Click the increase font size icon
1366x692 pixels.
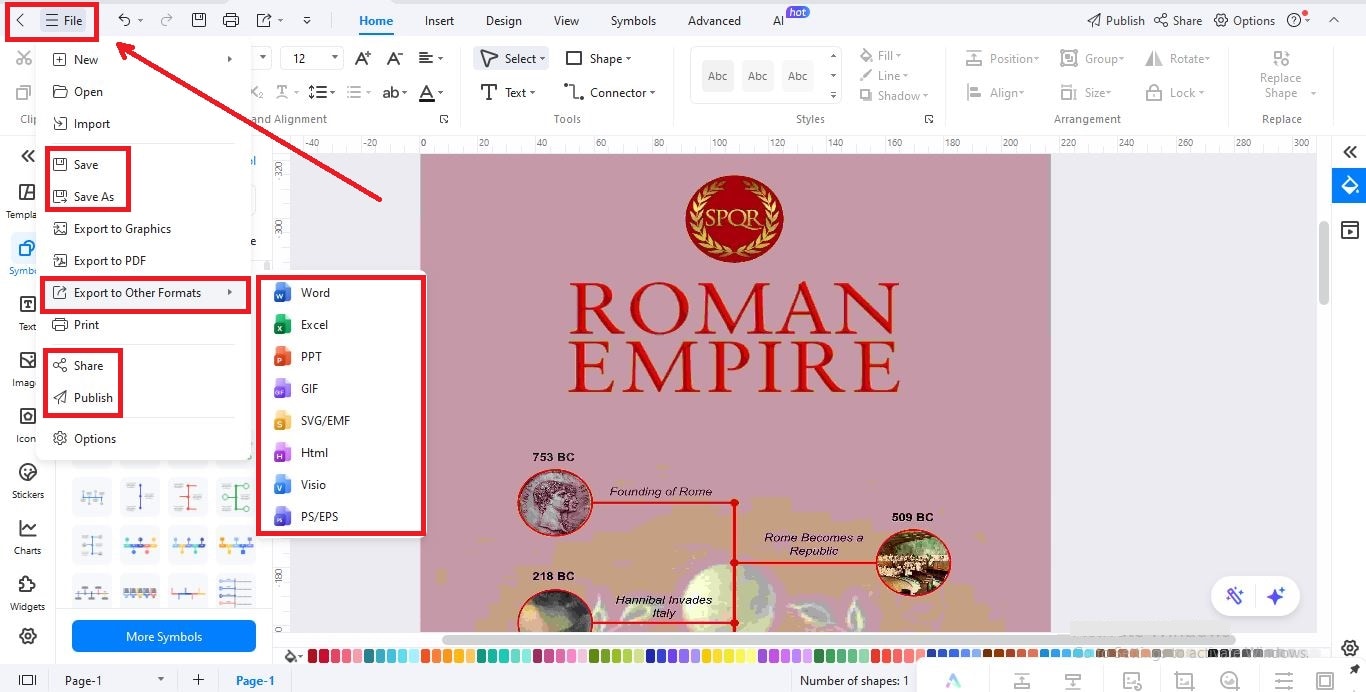(363, 59)
